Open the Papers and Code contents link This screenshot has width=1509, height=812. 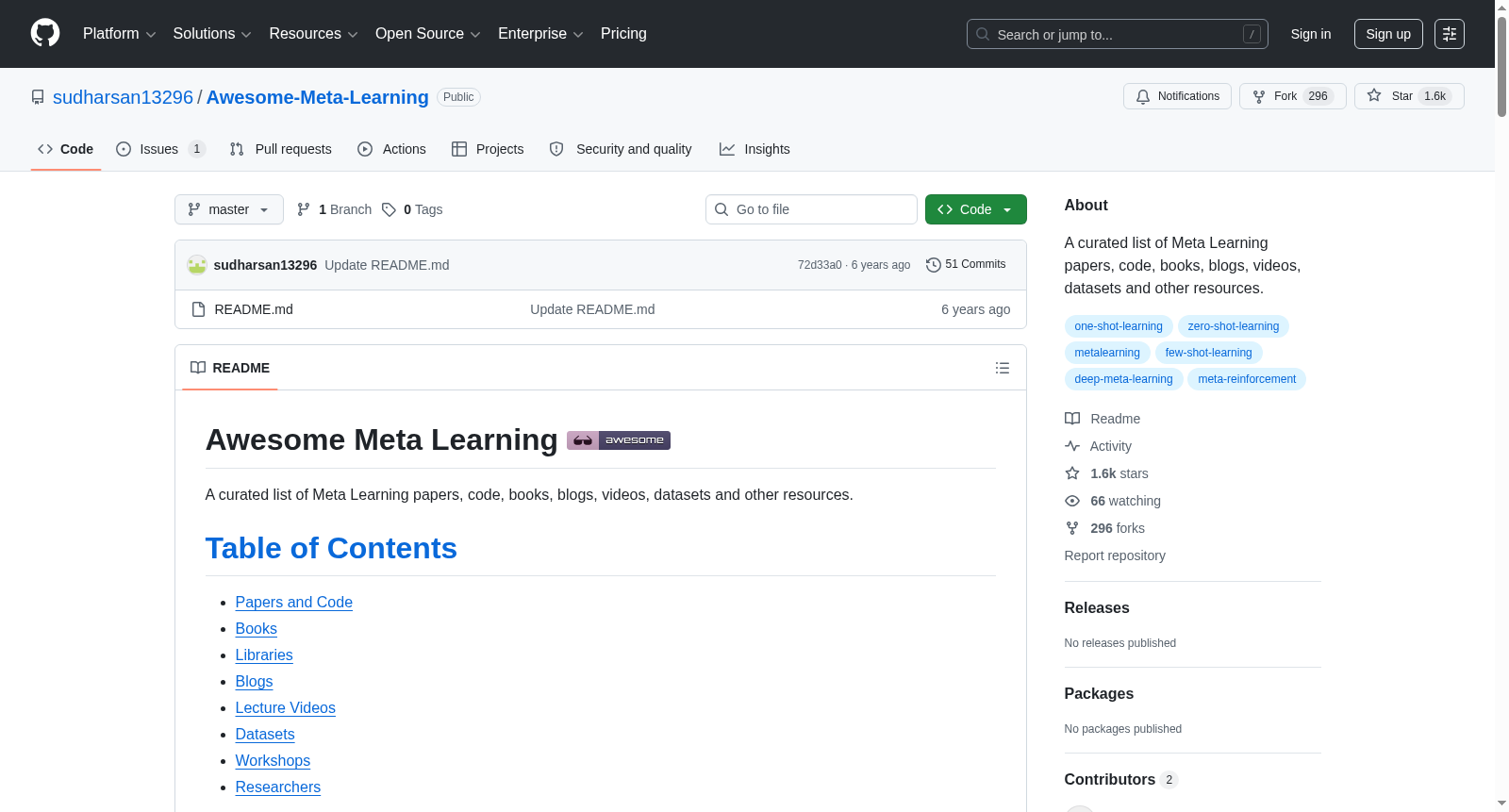[x=294, y=602]
